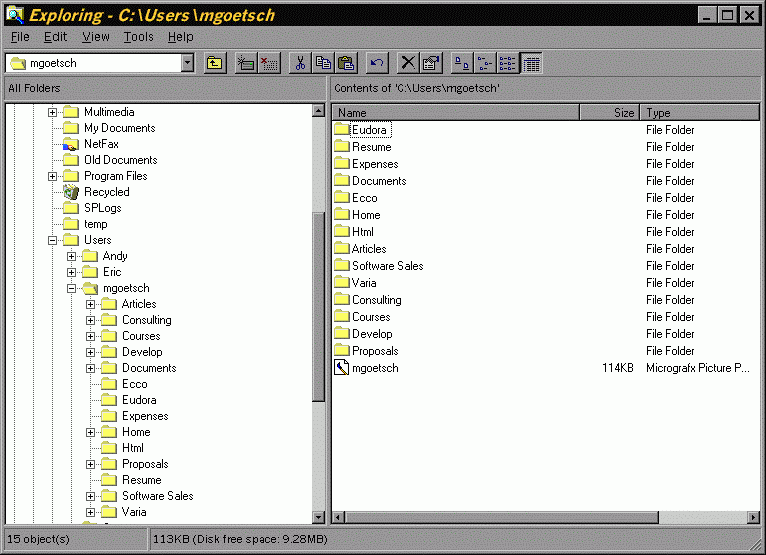This screenshot has width=766, height=555.
Task: Select the mgoetsch picture file in list
Action: [375, 368]
